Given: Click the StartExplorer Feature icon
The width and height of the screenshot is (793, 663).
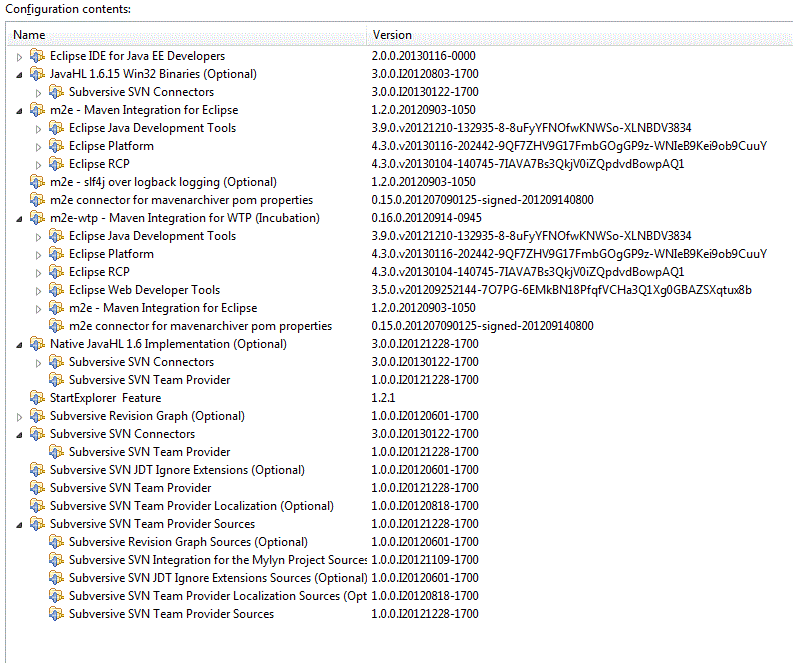Looking at the screenshot, I should click(37, 398).
